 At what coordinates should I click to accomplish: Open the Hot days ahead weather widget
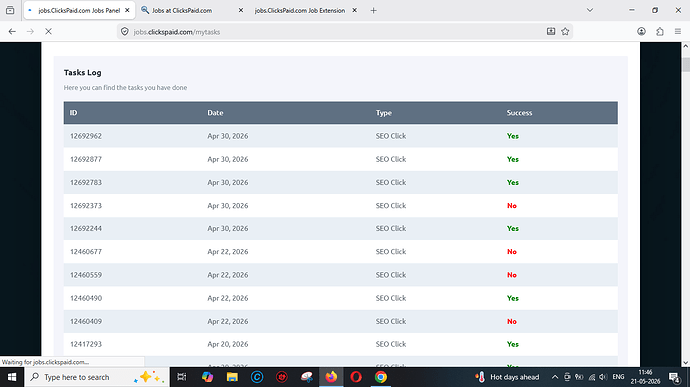[507, 377]
